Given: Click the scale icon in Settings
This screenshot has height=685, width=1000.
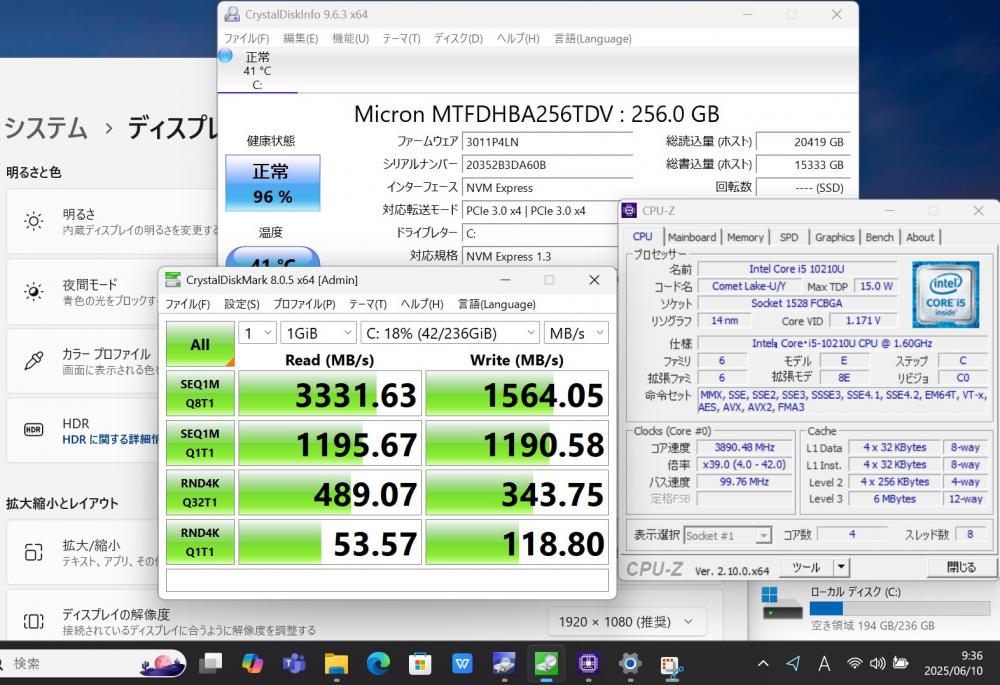Looking at the screenshot, I should click(34, 552).
